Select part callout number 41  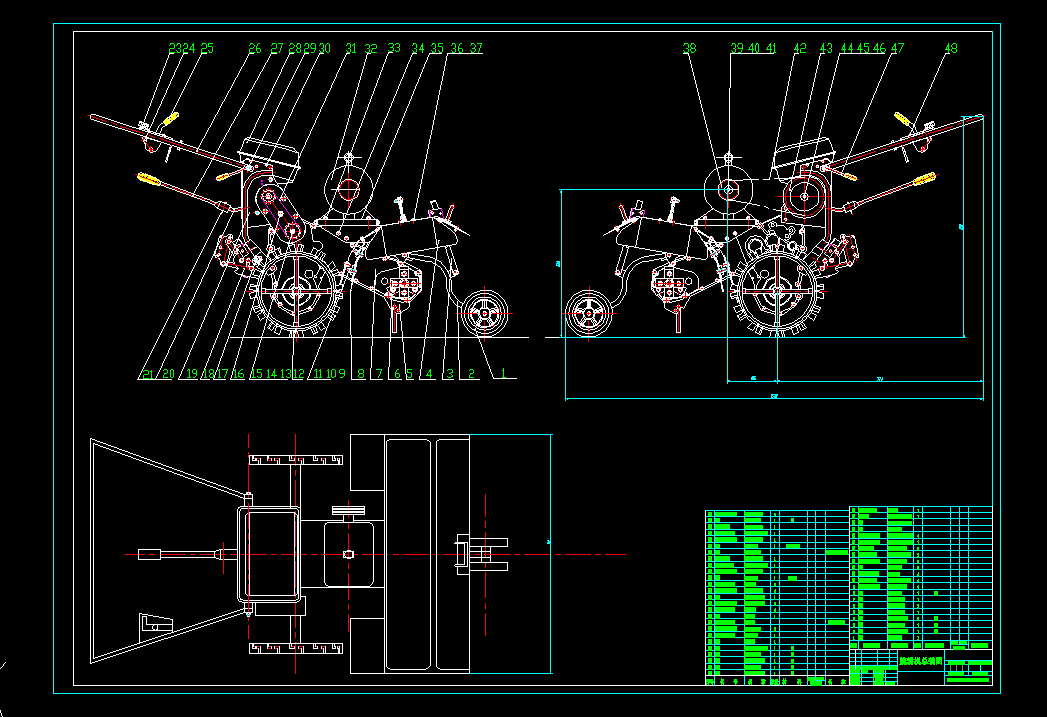(x=771, y=48)
